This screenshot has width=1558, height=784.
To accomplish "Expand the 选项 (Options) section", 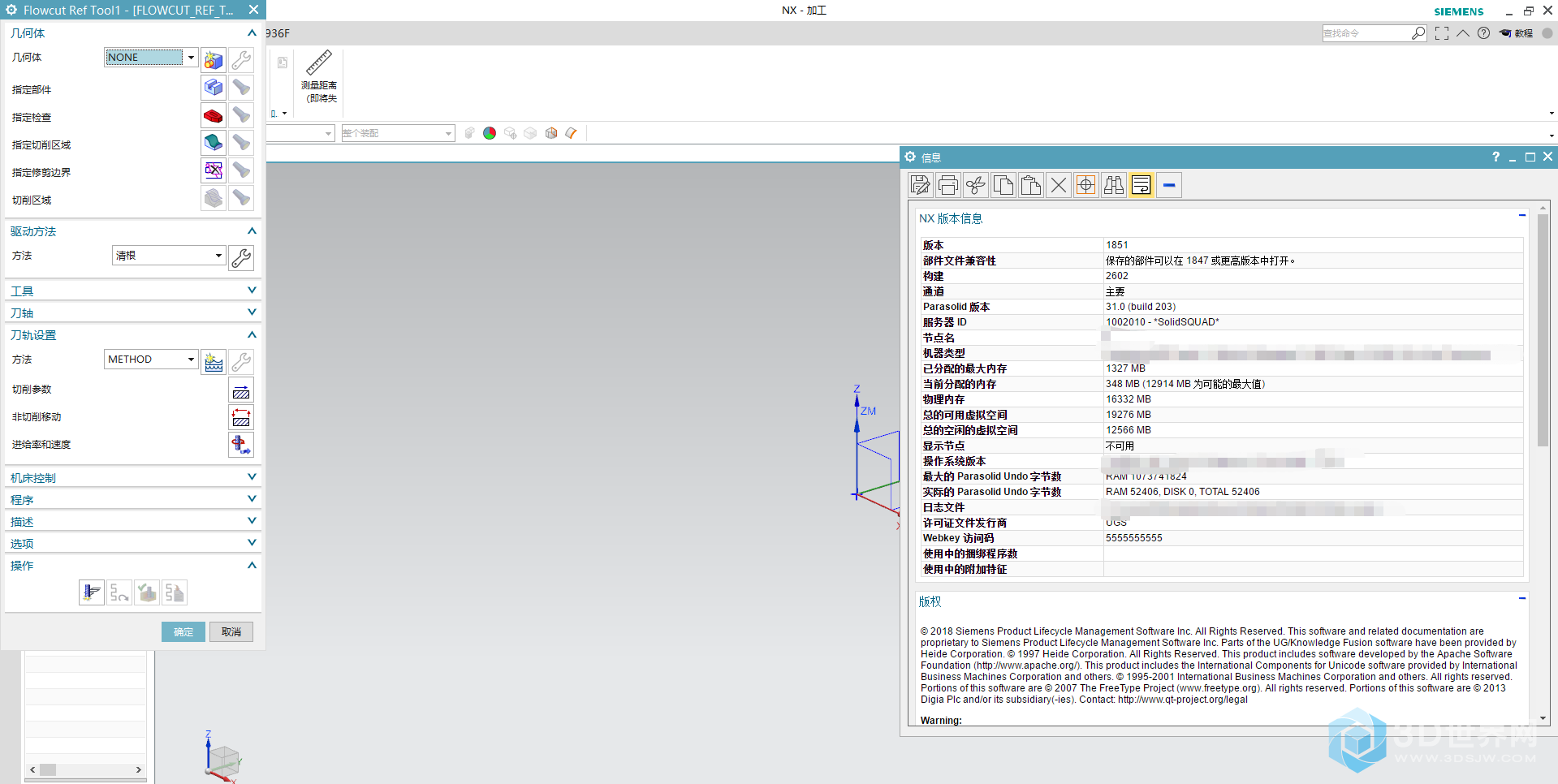I will pyautogui.click(x=252, y=543).
